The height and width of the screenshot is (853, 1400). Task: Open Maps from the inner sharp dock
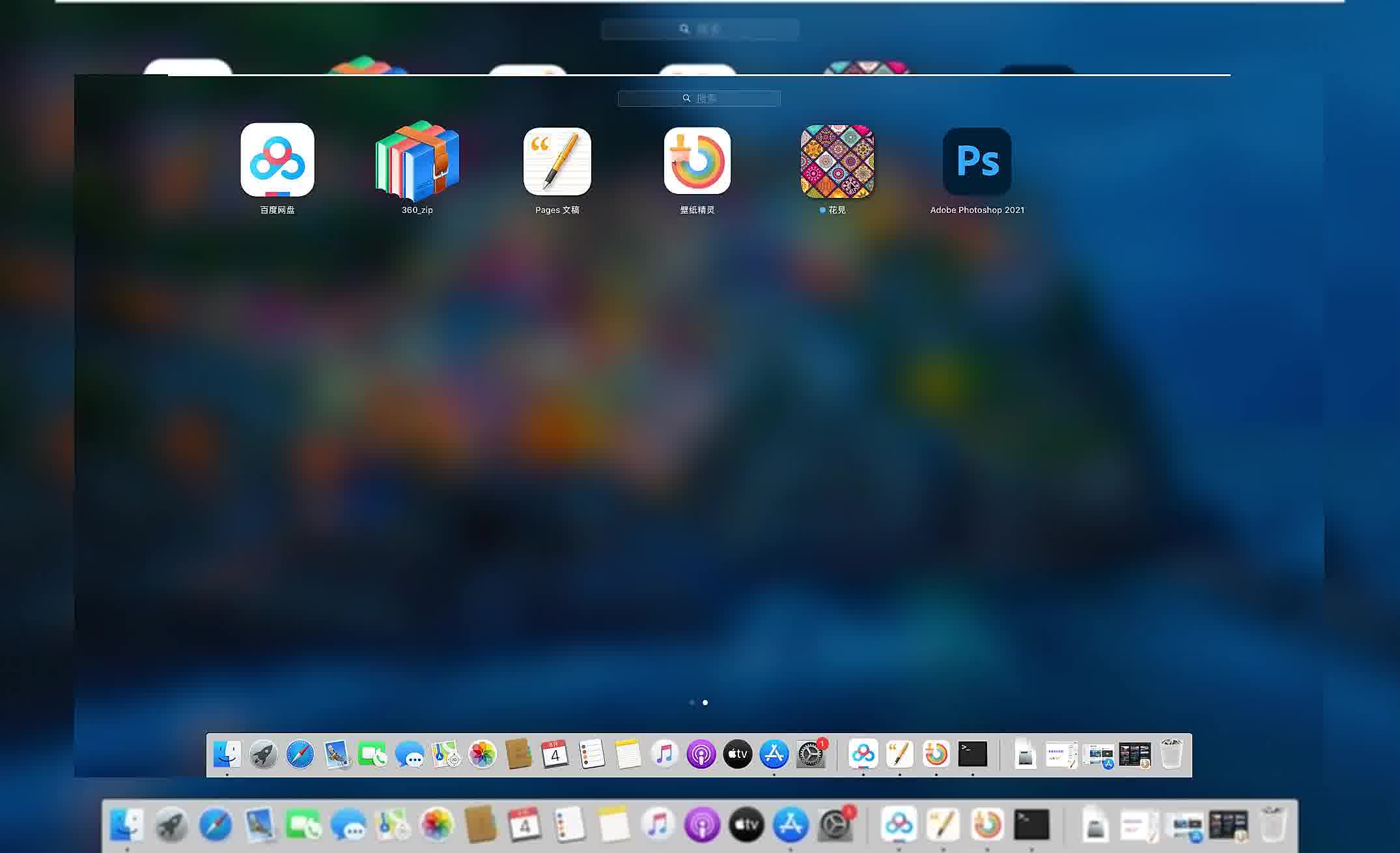(446, 754)
